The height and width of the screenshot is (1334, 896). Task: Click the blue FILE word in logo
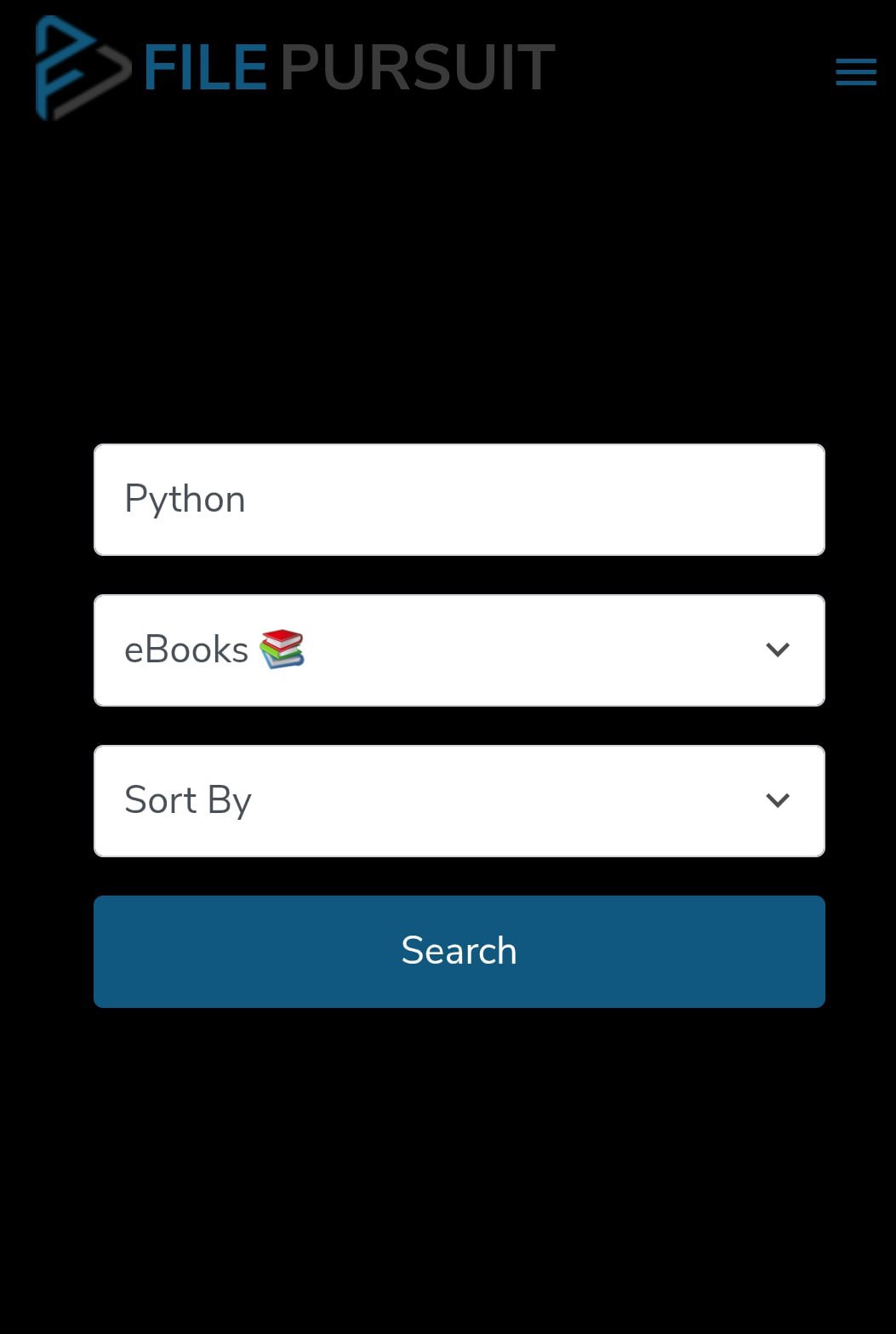205,68
